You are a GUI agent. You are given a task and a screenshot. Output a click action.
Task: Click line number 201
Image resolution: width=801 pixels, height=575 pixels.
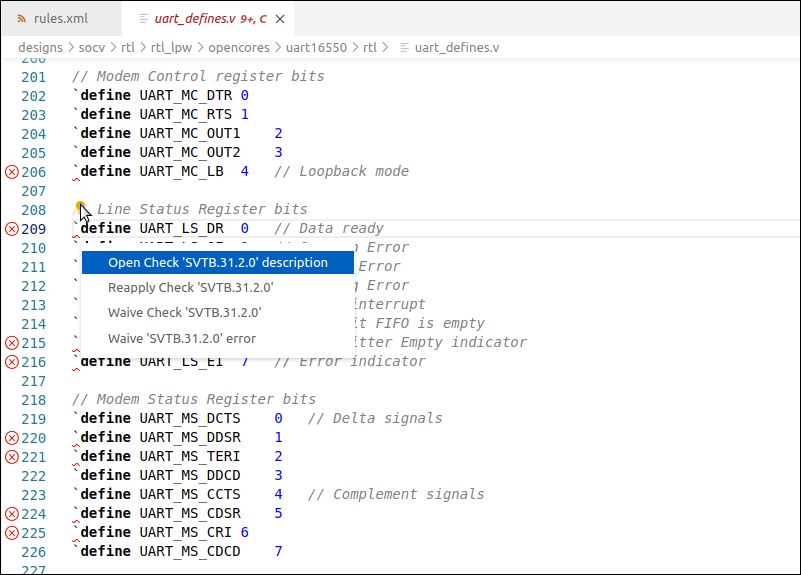[x=34, y=77]
